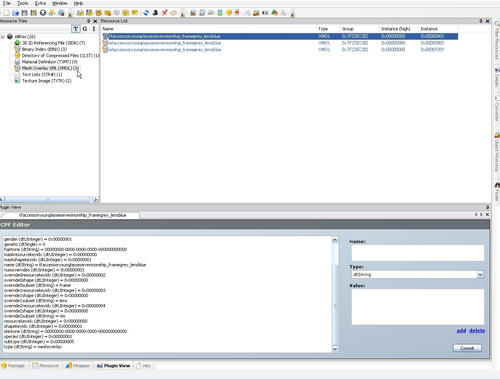Toggle the T type view button
The image size is (500, 379).
tap(76, 29)
